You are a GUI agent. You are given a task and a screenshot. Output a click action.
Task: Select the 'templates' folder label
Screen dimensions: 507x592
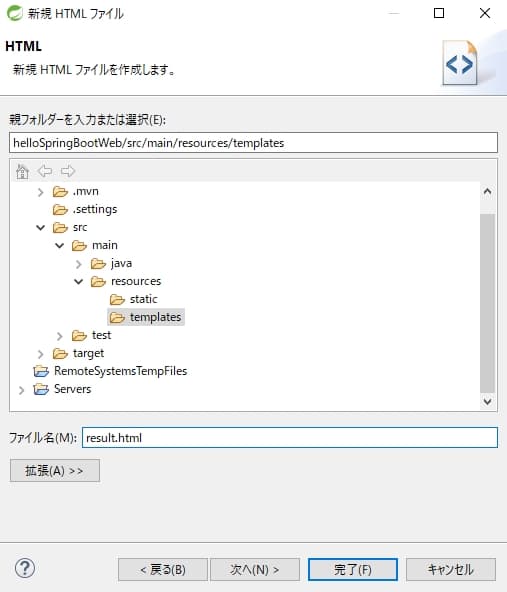(156, 317)
